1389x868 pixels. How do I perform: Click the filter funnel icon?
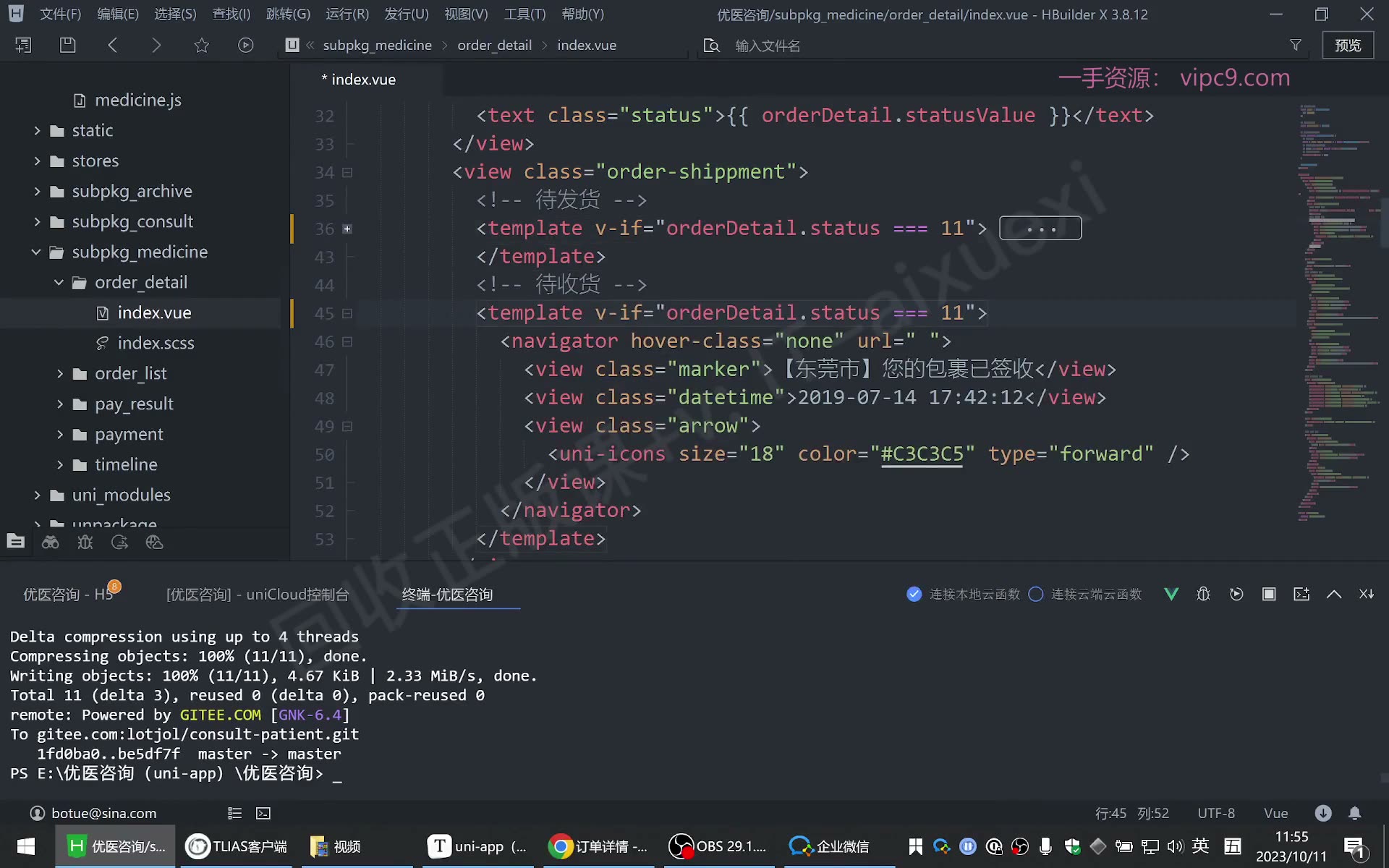click(x=1296, y=45)
